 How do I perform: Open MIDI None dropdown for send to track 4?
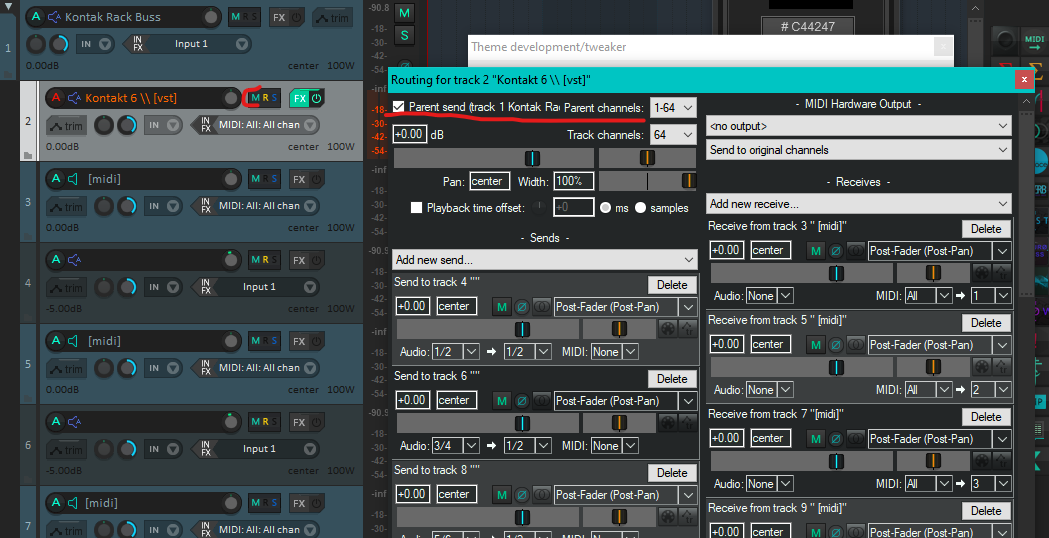(x=614, y=351)
